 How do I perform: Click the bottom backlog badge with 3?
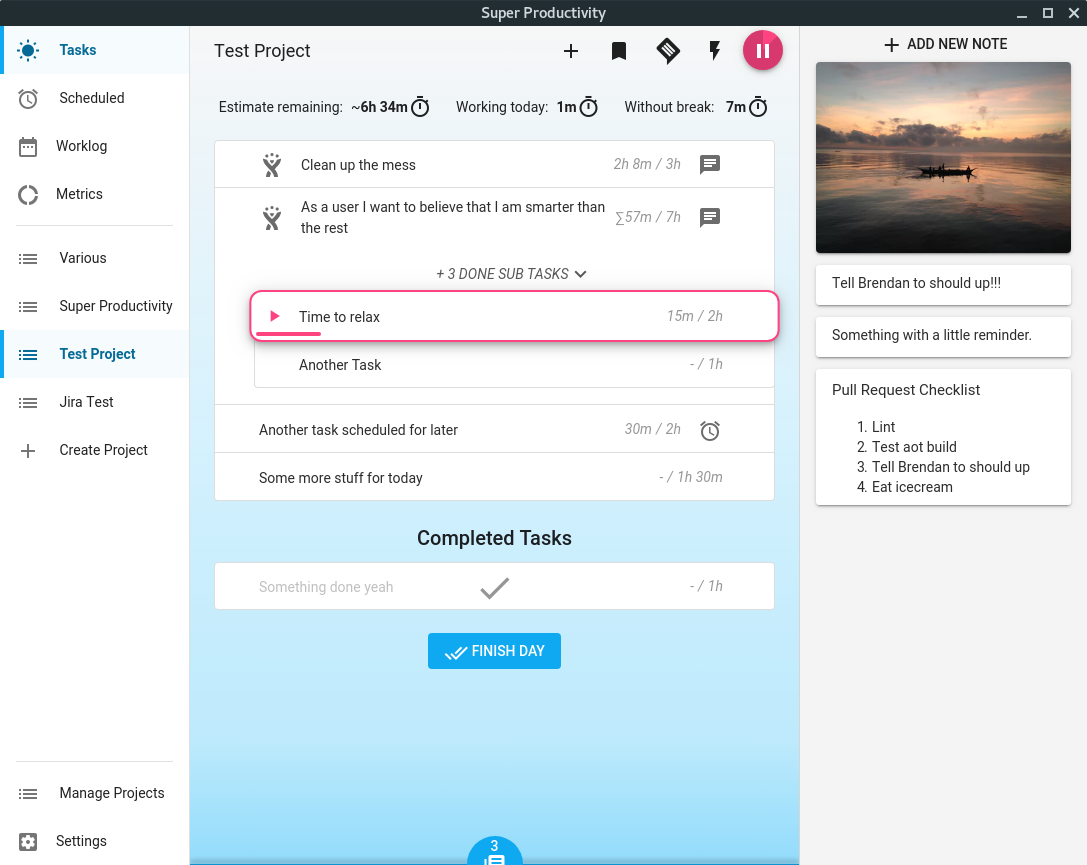[x=494, y=850]
